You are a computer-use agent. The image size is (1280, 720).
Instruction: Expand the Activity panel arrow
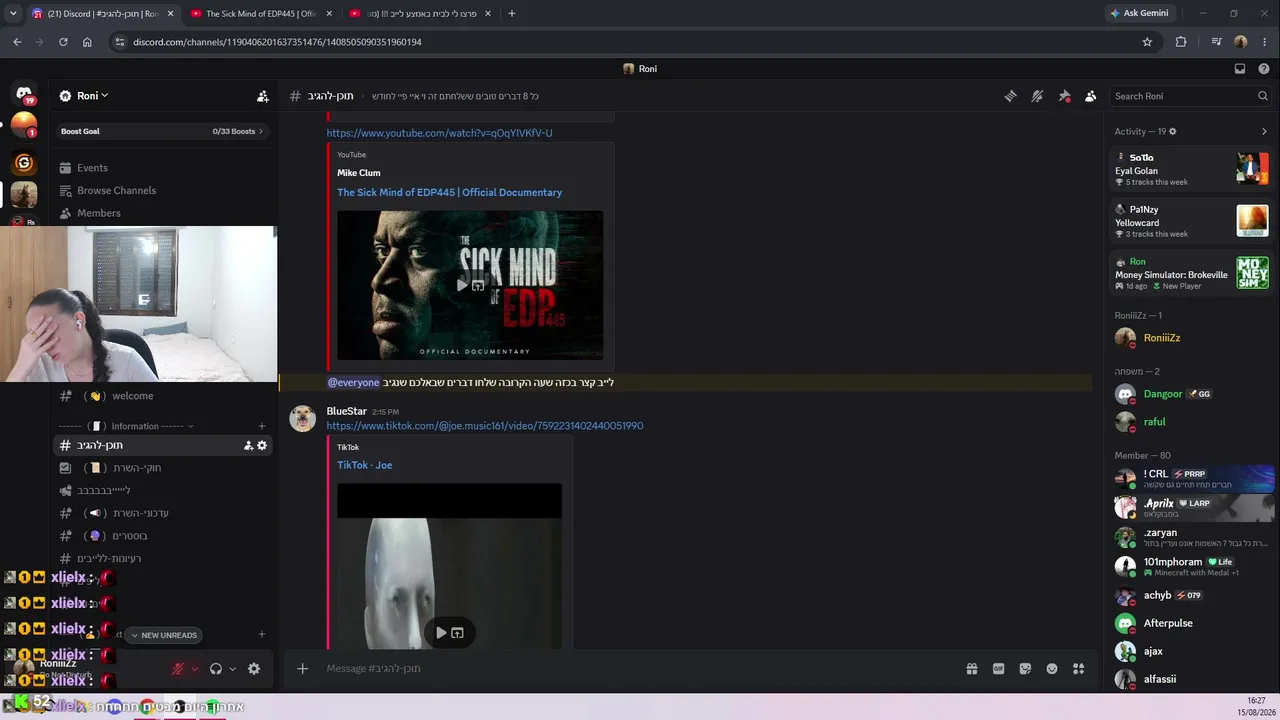(1264, 131)
